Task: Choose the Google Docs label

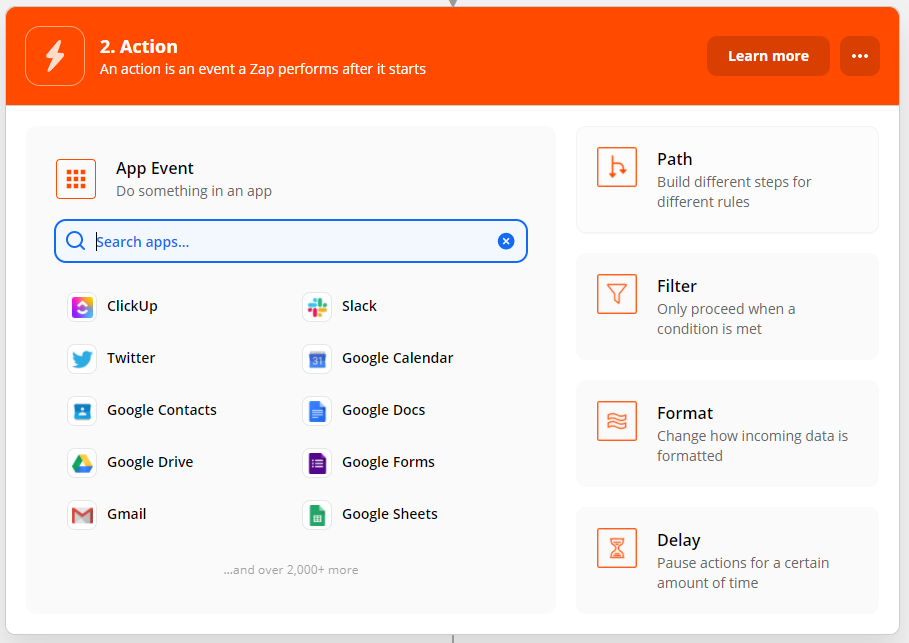Action: click(383, 410)
